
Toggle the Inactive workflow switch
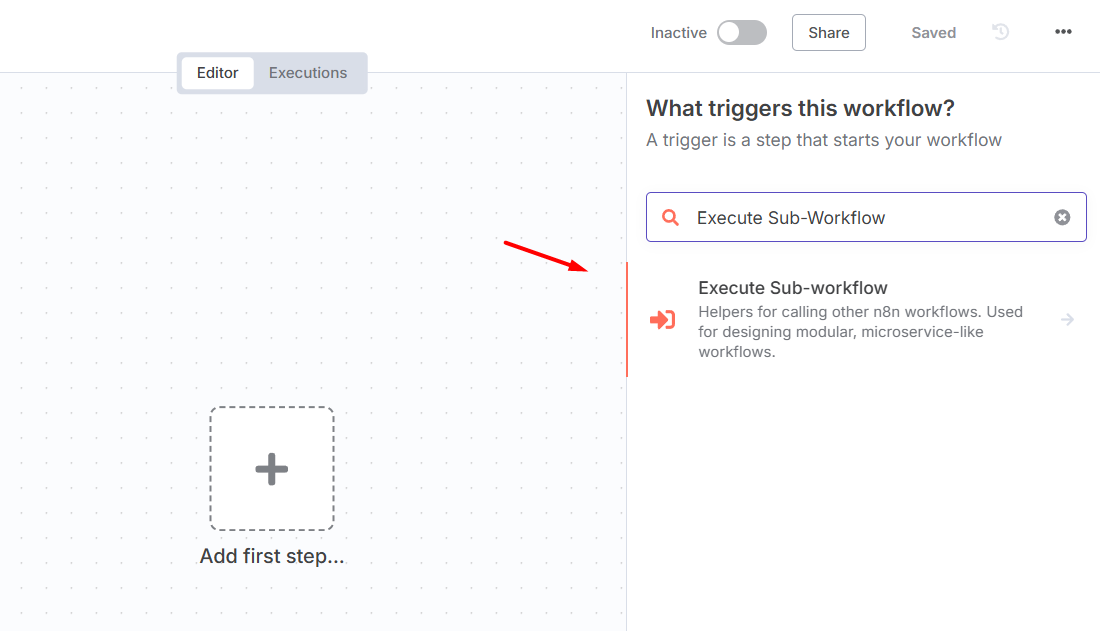742,32
